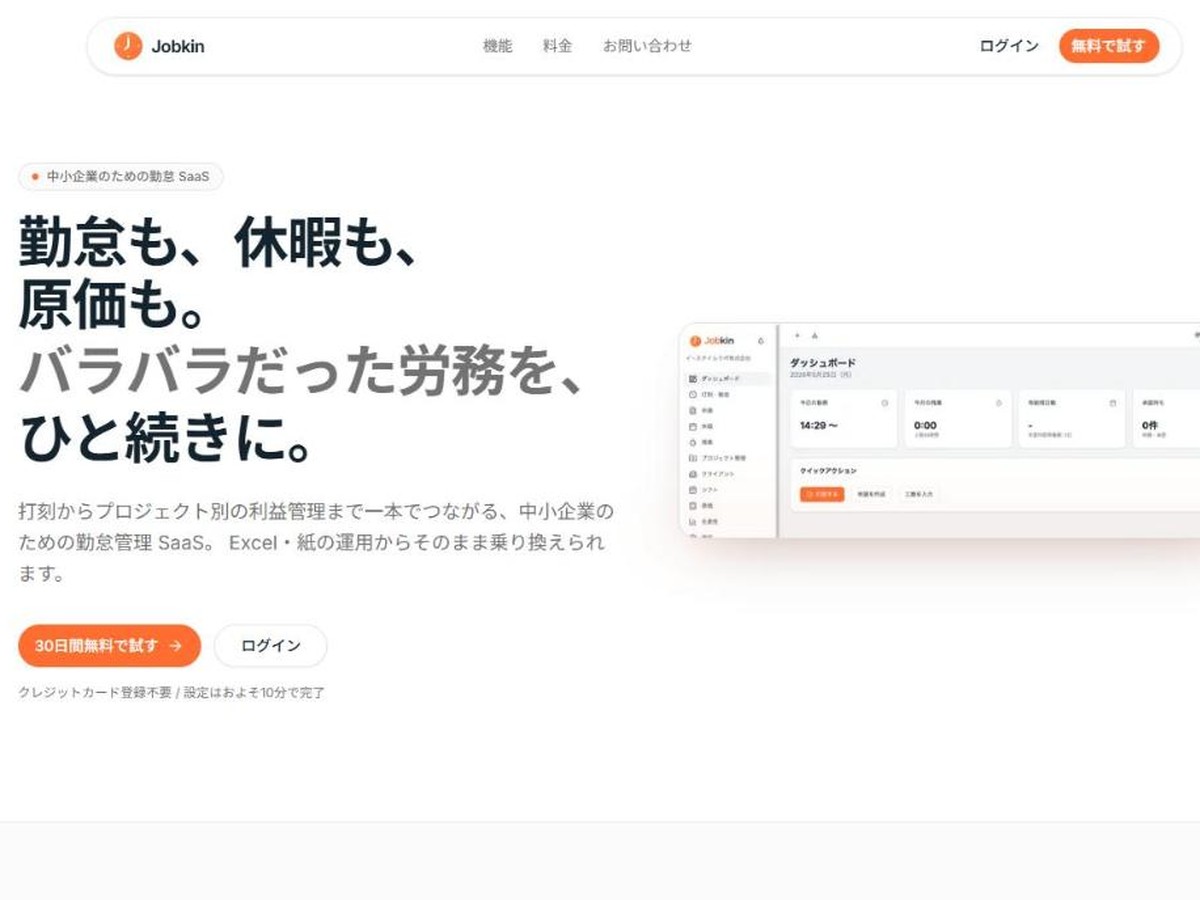Click the ダッシュボード title in the preview
This screenshot has width=1200, height=900.
click(x=823, y=362)
